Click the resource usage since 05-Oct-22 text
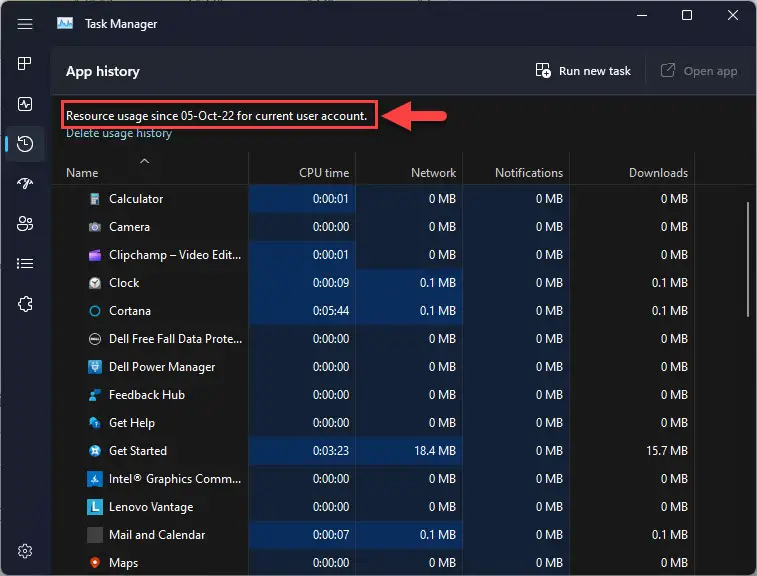757x576 pixels. 216,116
